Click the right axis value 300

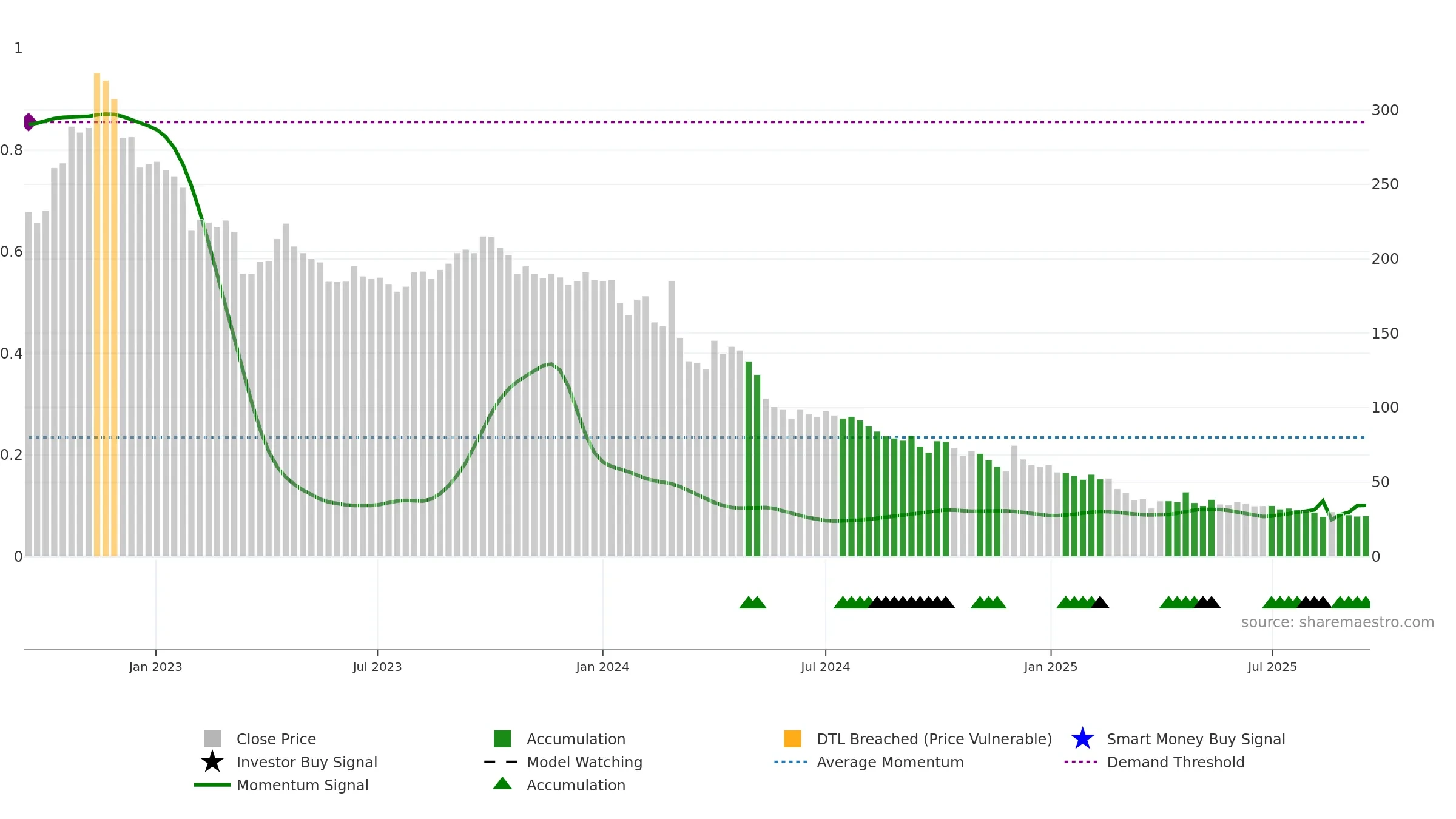click(x=1385, y=110)
